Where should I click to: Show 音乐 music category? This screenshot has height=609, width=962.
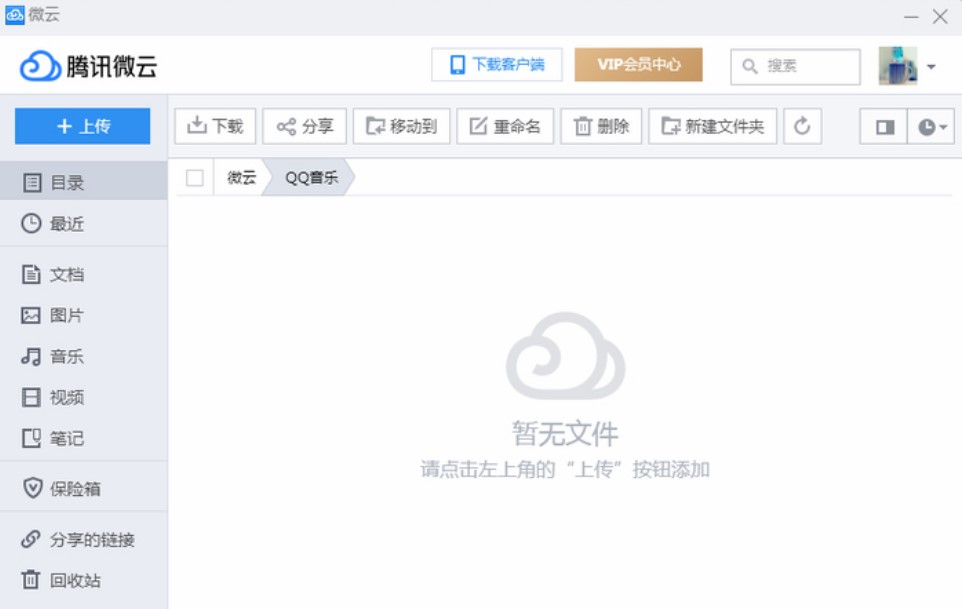click(x=83, y=356)
